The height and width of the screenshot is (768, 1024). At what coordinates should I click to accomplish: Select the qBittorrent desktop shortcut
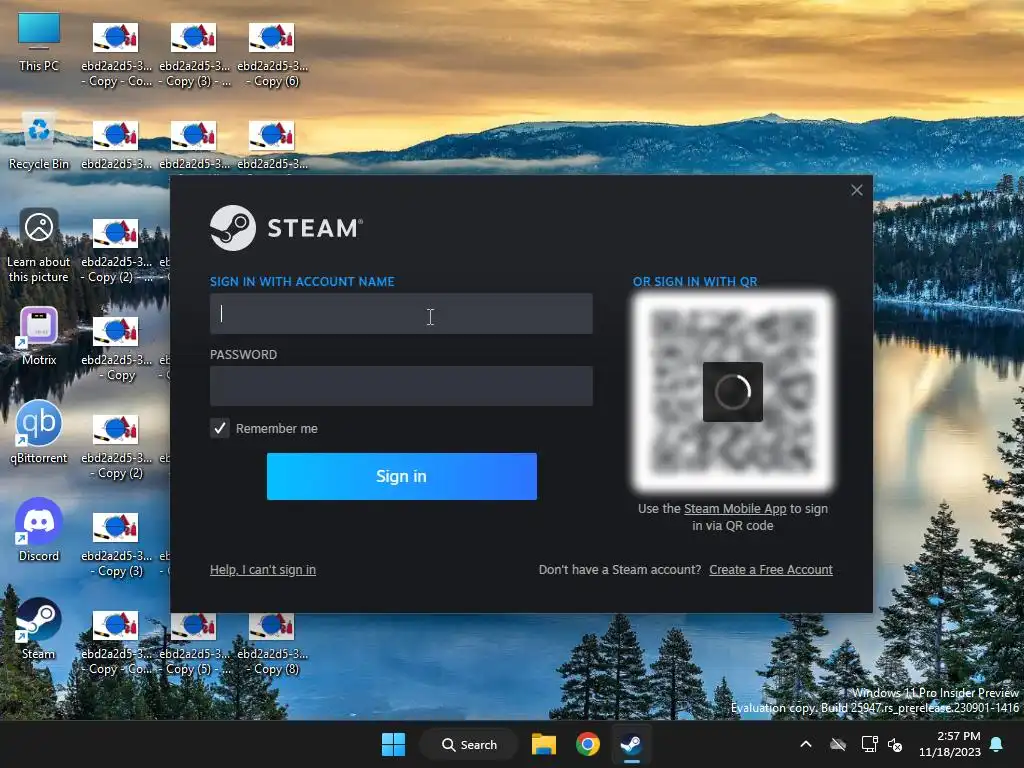coord(39,432)
